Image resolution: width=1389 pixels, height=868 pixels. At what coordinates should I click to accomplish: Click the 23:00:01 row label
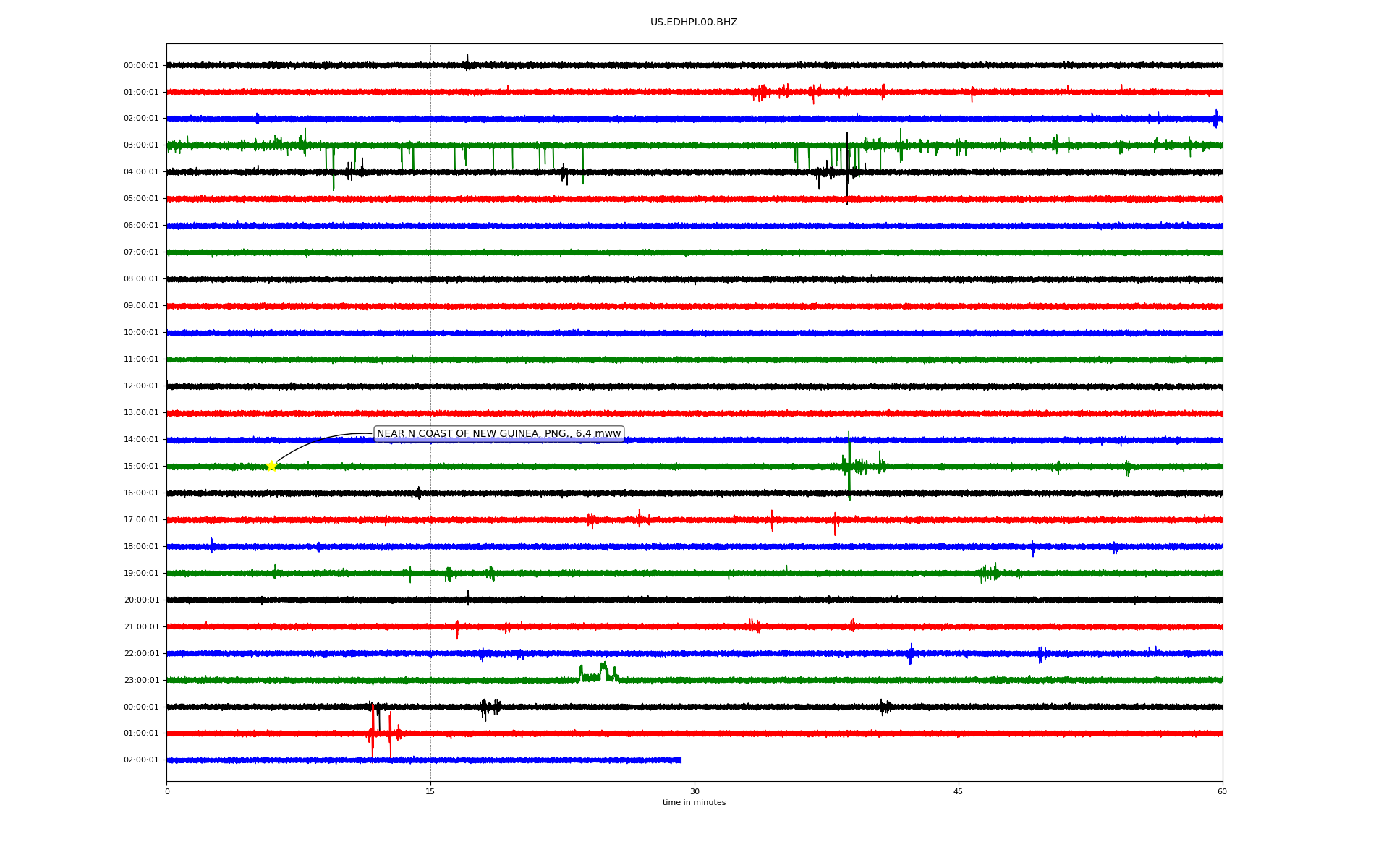(x=141, y=681)
